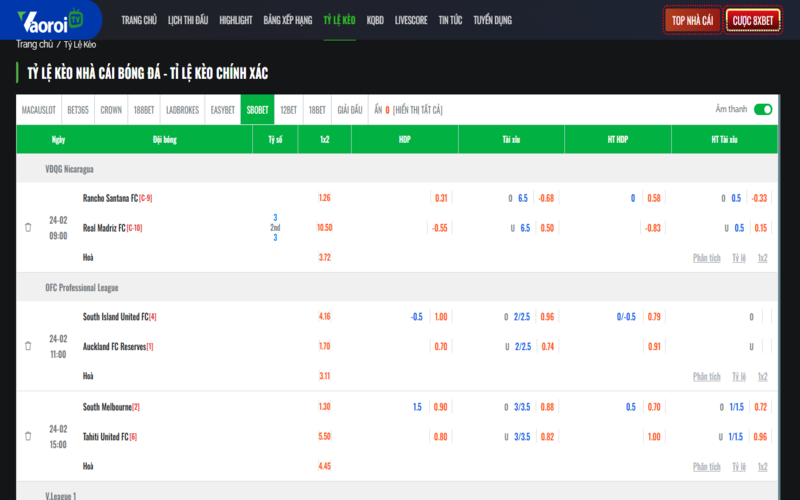This screenshot has width=800, height=500.
Task: Go to Bảng xếp hạng menu item
Action: pos(287,20)
